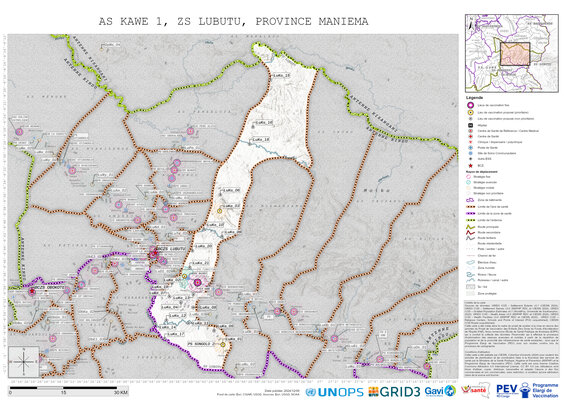Click the antenna green boundary legend swatch
Viewport: 566px width, 400px height.
pos(470,220)
